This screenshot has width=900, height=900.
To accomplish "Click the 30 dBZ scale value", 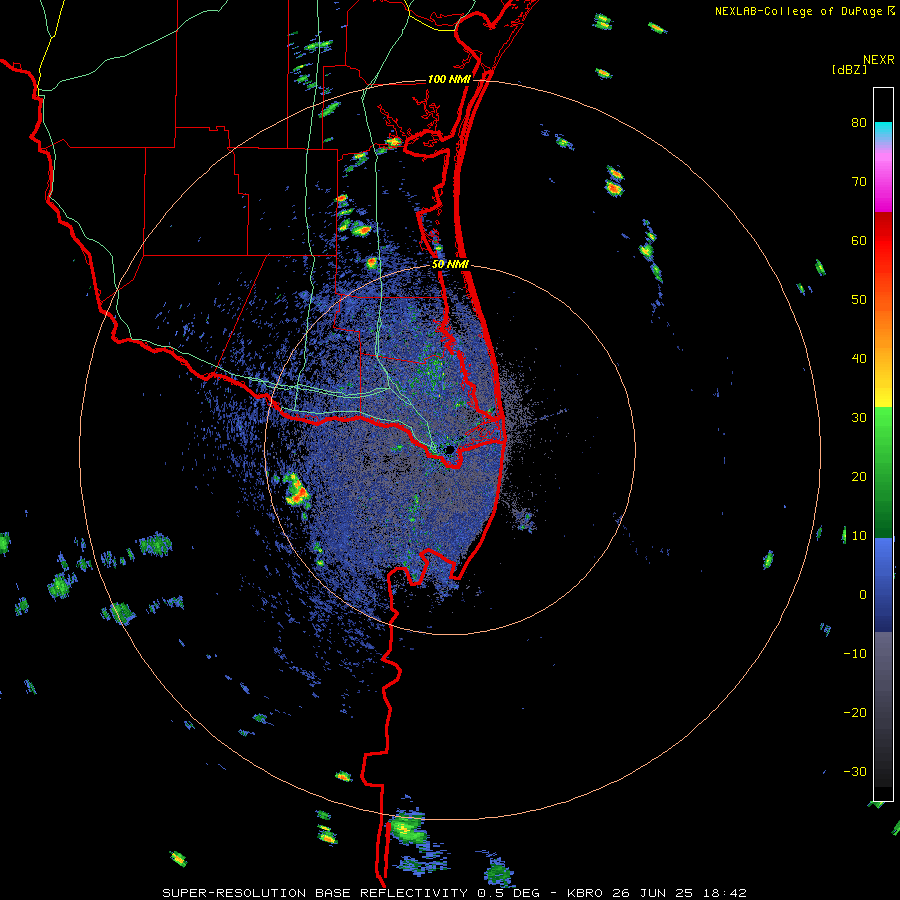I will coord(859,418).
